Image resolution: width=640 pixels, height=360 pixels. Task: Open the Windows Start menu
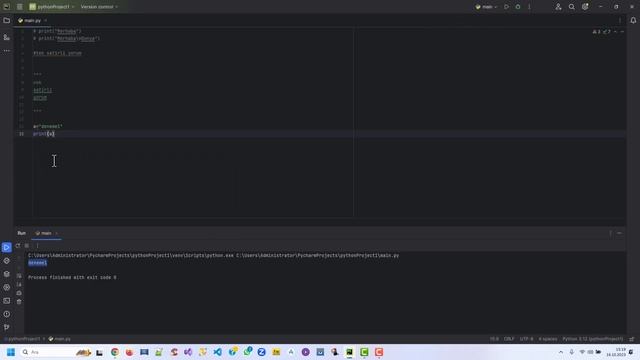click(11, 352)
